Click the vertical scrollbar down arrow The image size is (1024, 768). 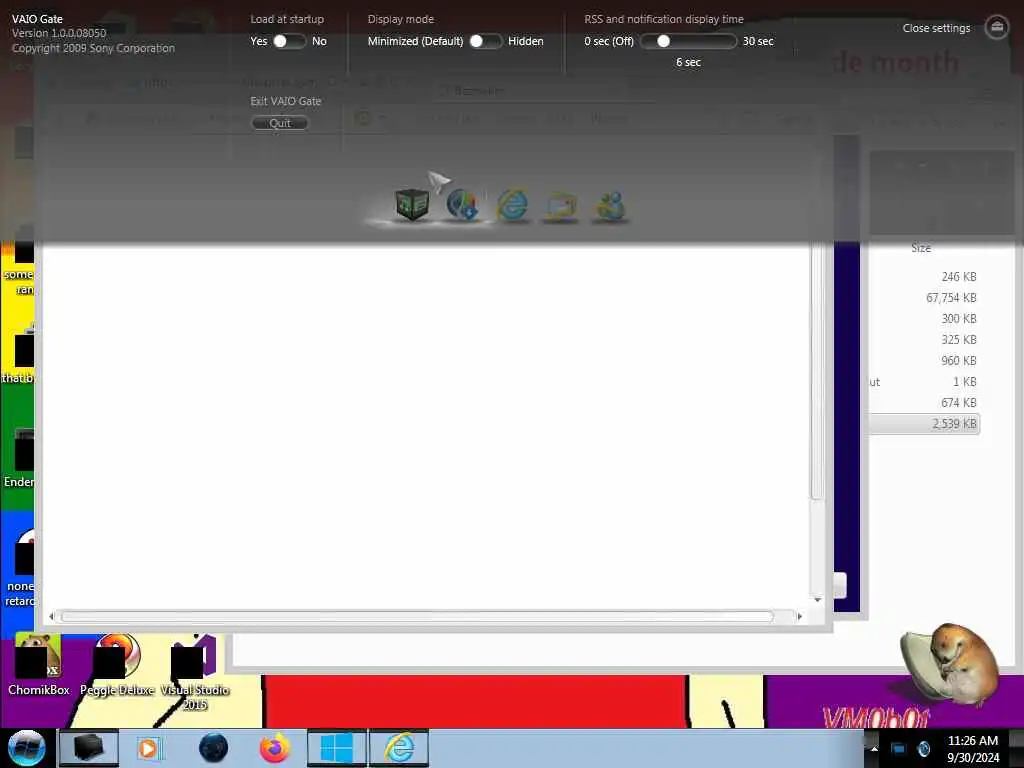pos(817,599)
